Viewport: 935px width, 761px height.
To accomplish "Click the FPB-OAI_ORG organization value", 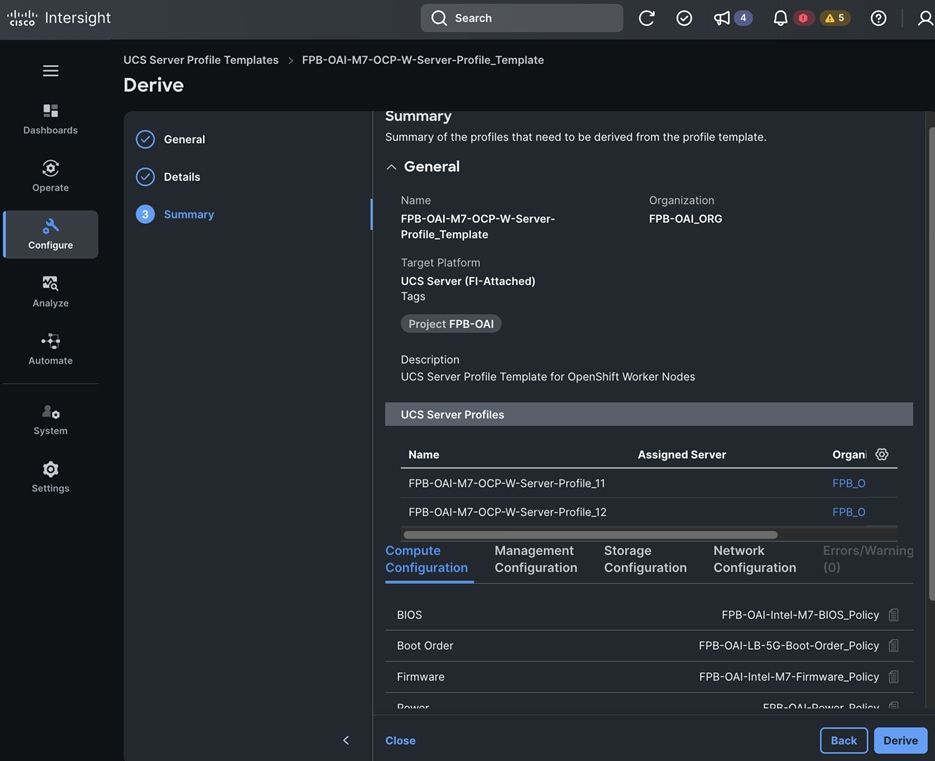I will [x=685, y=219].
